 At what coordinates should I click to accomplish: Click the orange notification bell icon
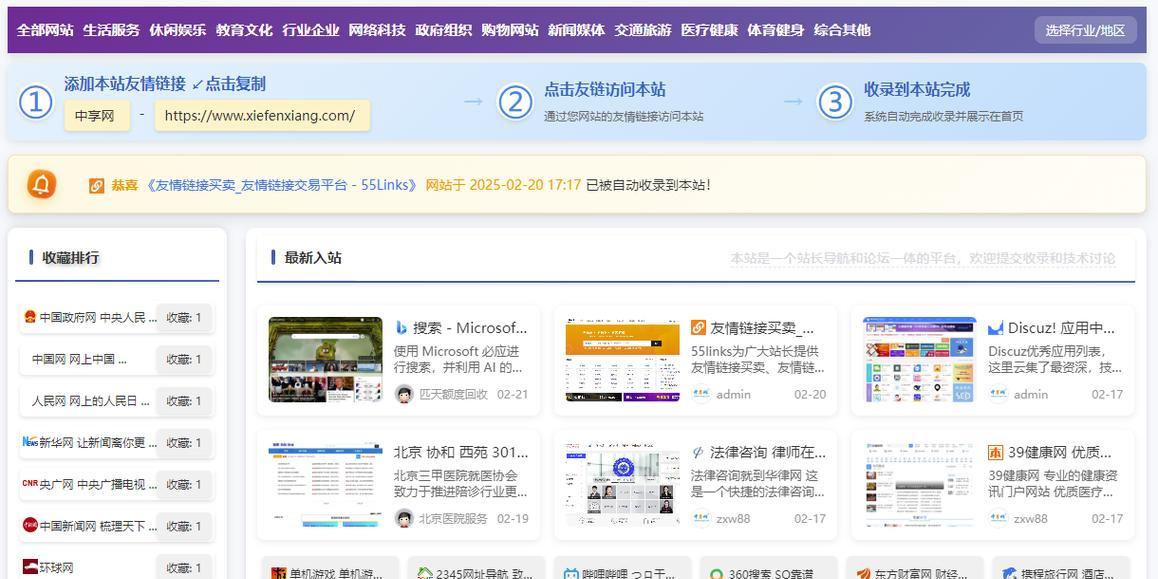42,184
